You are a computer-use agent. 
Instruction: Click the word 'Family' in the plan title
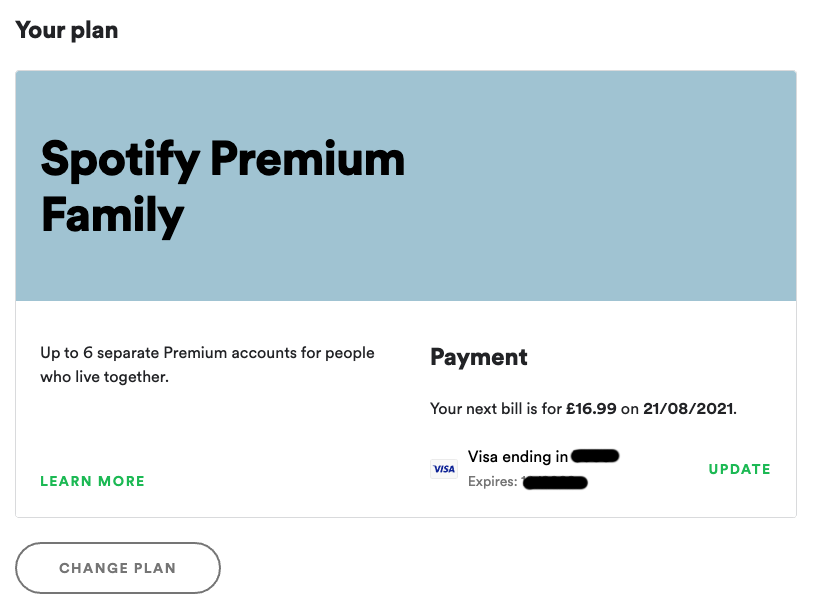(x=113, y=216)
